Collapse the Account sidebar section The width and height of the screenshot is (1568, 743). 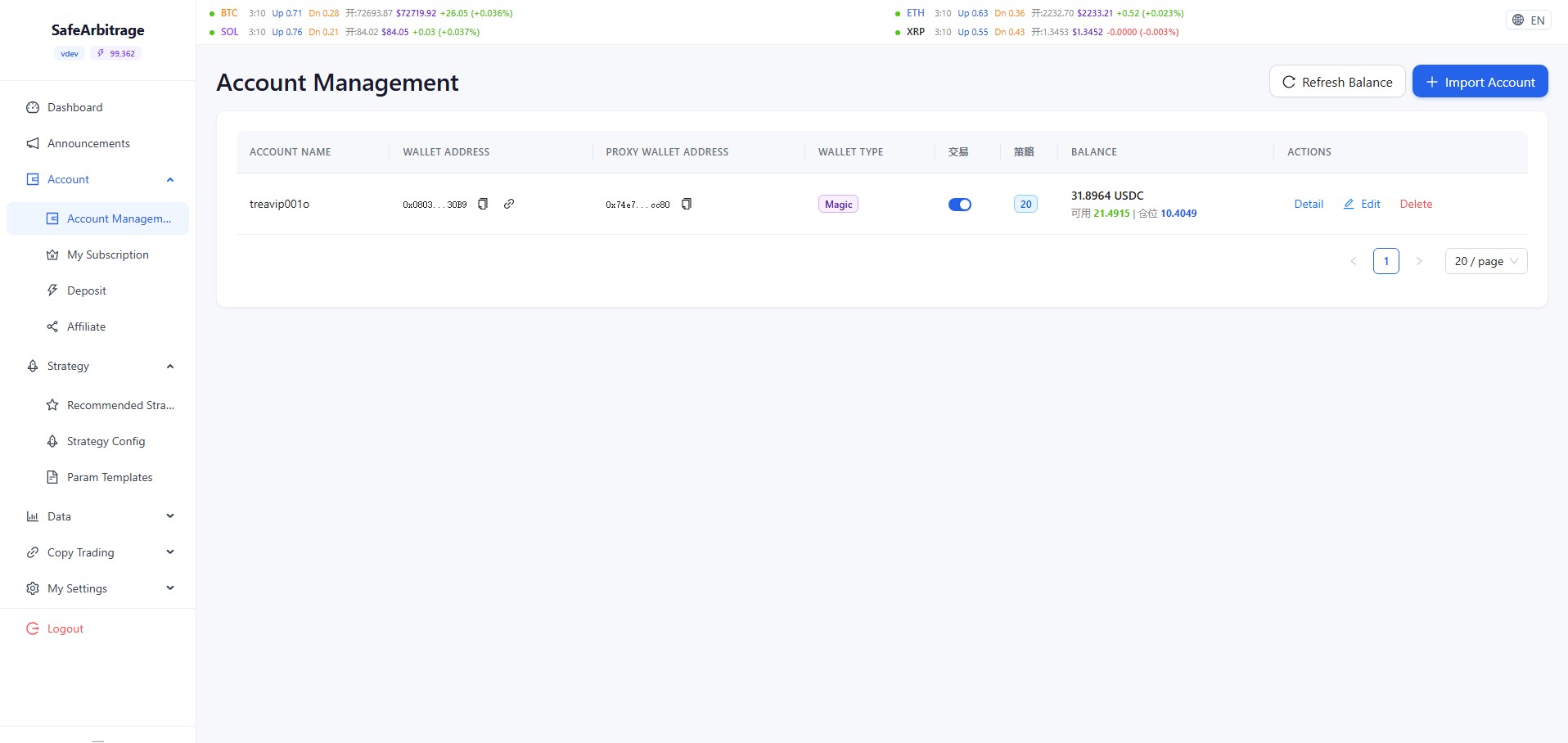pyautogui.click(x=169, y=179)
